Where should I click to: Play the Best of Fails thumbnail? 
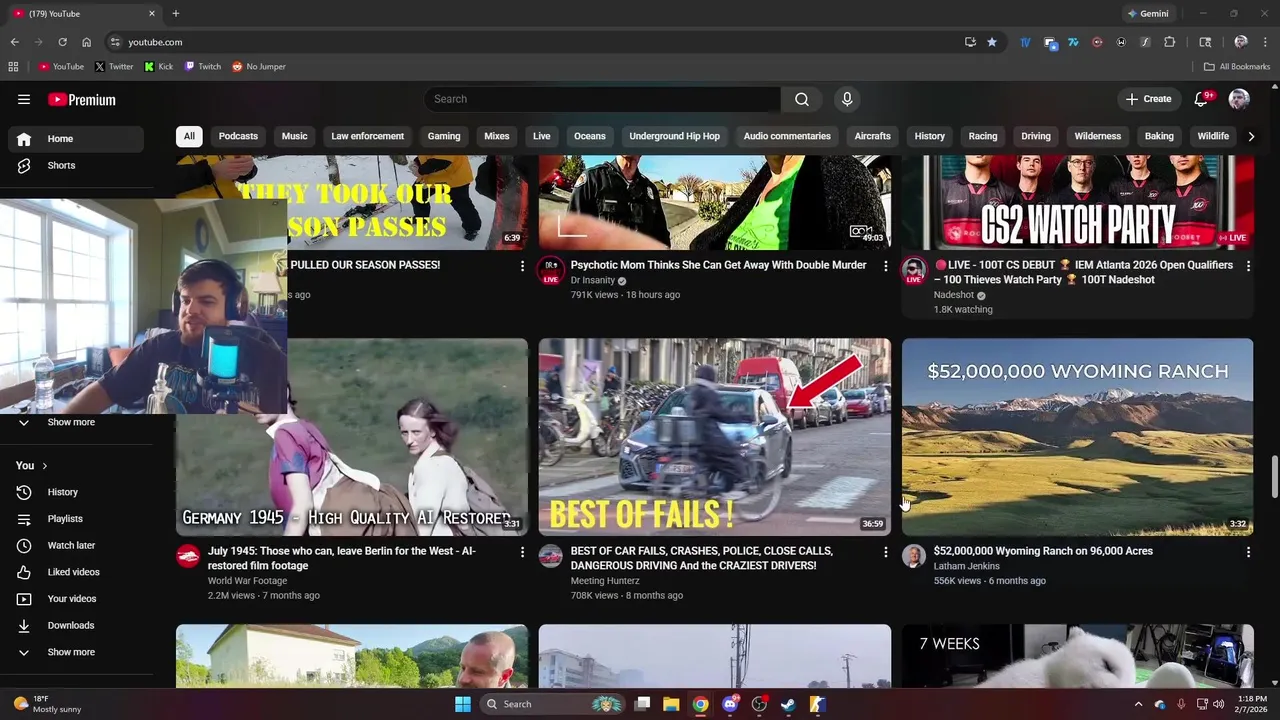click(x=714, y=437)
